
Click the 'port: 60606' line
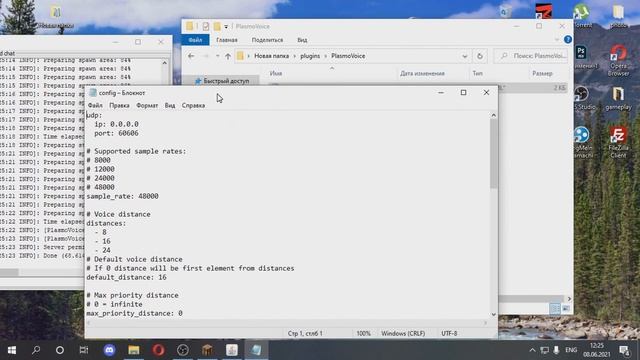tap(116, 133)
